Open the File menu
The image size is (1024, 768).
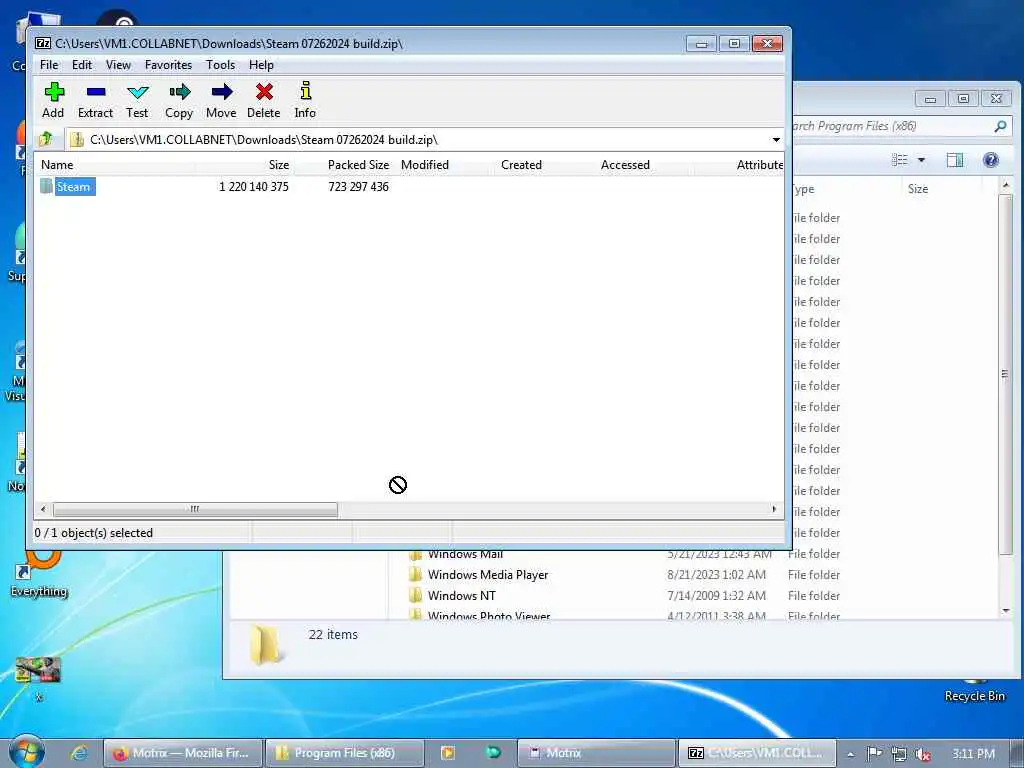click(49, 65)
